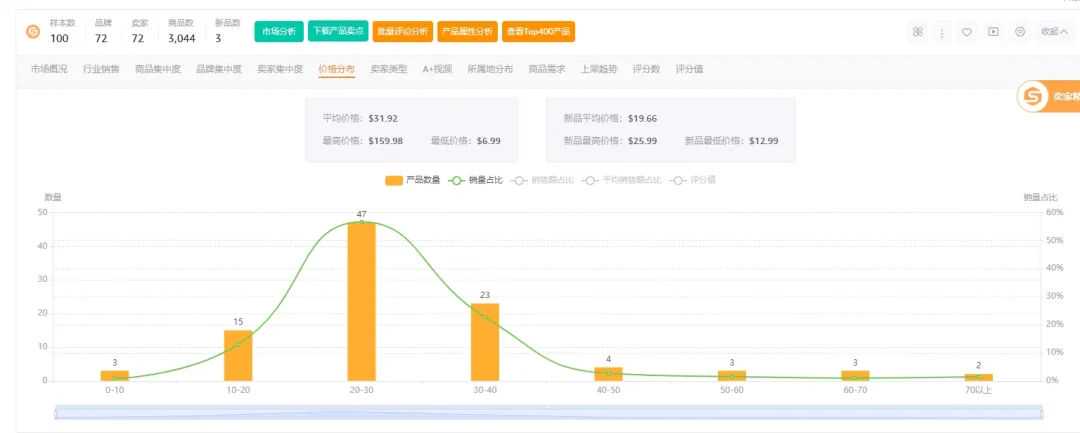Enable the 销售额占比 legend series
The height and width of the screenshot is (433, 1080).
tap(542, 180)
